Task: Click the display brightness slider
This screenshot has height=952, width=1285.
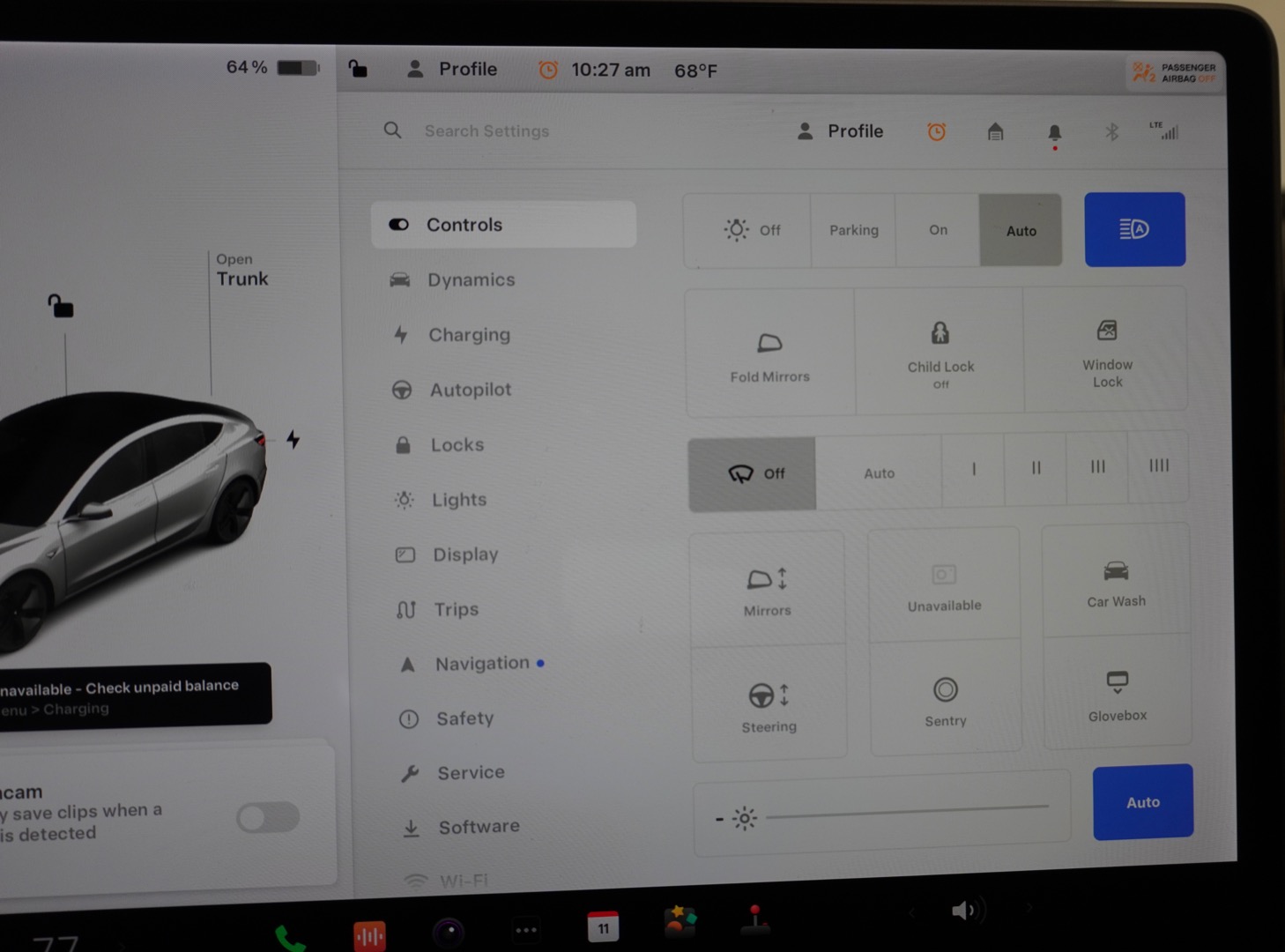Action: click(x=908, y=813)
